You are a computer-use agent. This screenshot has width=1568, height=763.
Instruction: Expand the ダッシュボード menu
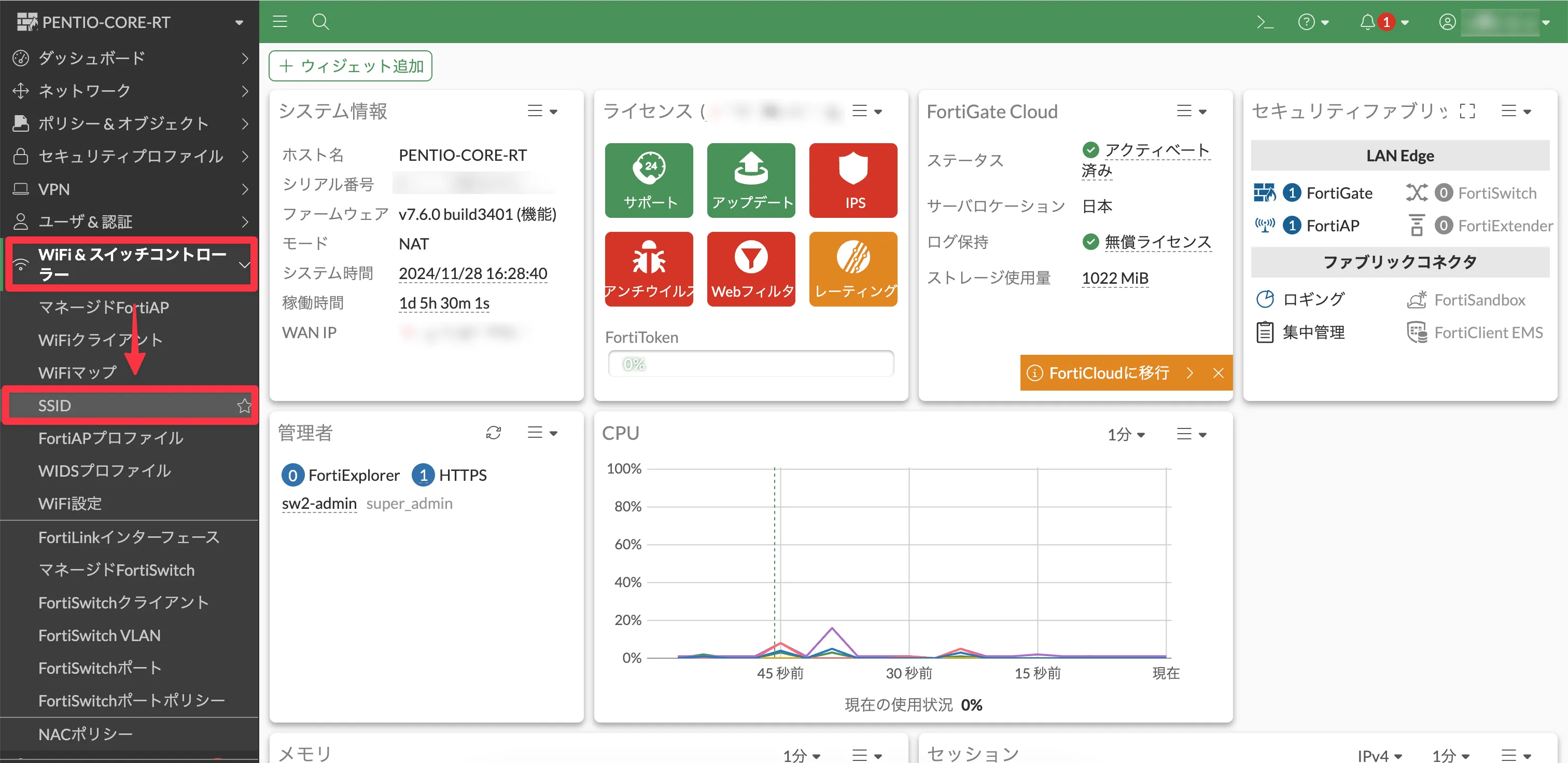[130, 58]
